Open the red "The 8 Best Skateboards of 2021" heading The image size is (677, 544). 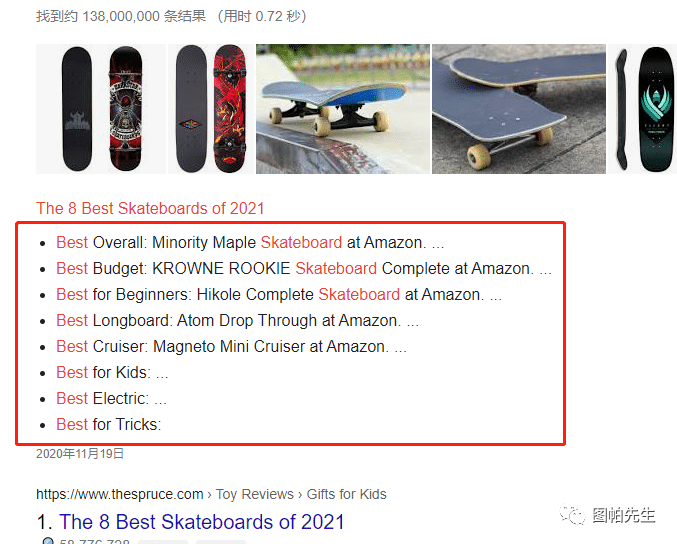[x=150, y=208]
